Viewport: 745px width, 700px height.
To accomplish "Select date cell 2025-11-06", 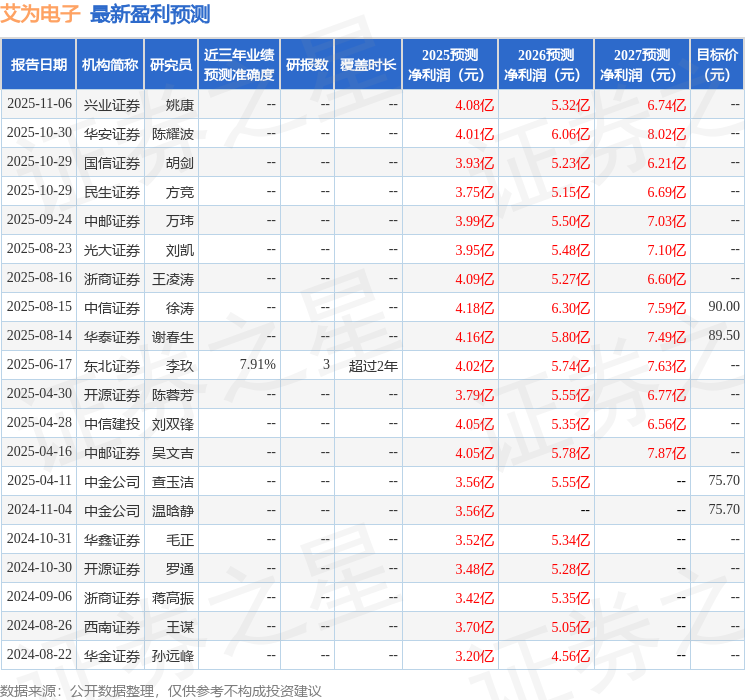I will (x=39, y=104).
